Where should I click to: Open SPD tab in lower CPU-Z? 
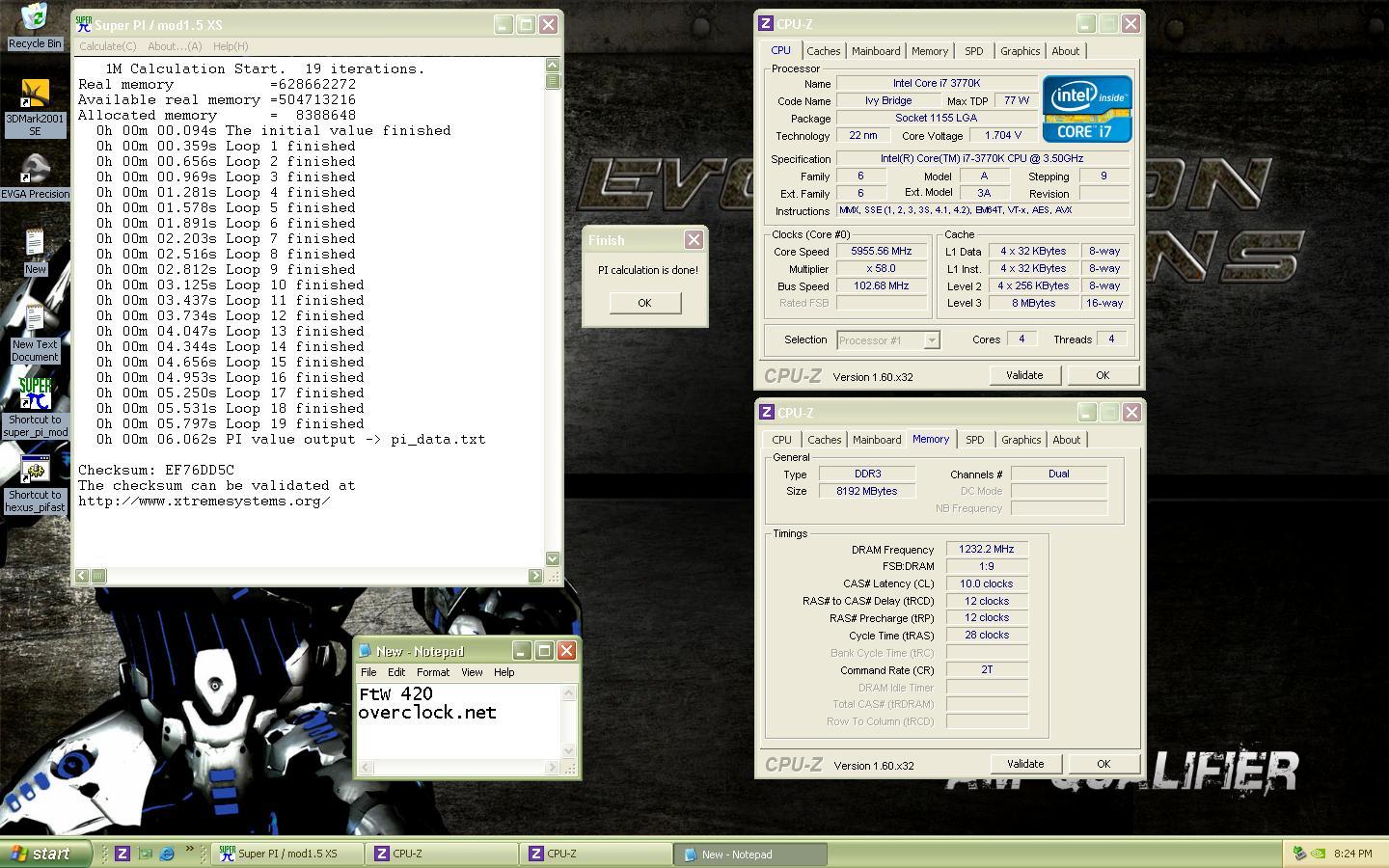[975, 440]
